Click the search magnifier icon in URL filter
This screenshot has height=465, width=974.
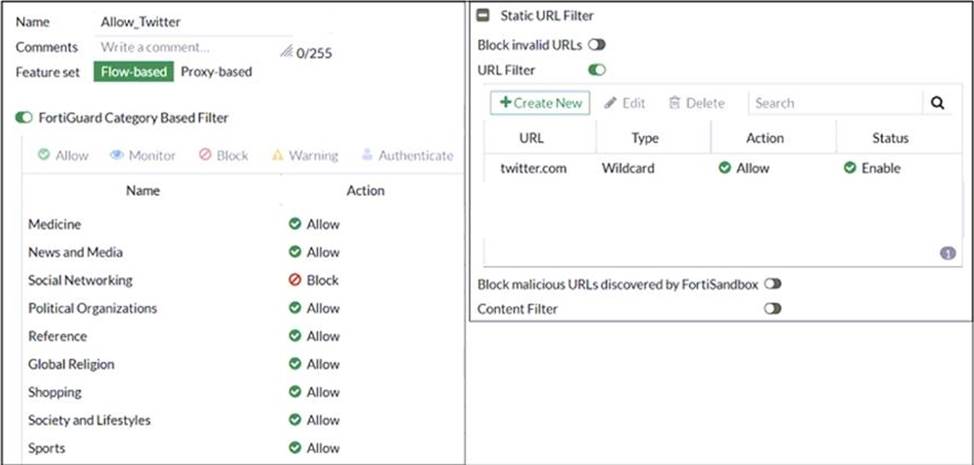point(937,103)
